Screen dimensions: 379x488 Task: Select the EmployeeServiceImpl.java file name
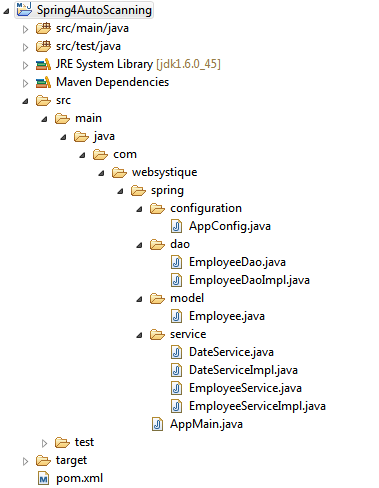[x=257, y=406]
